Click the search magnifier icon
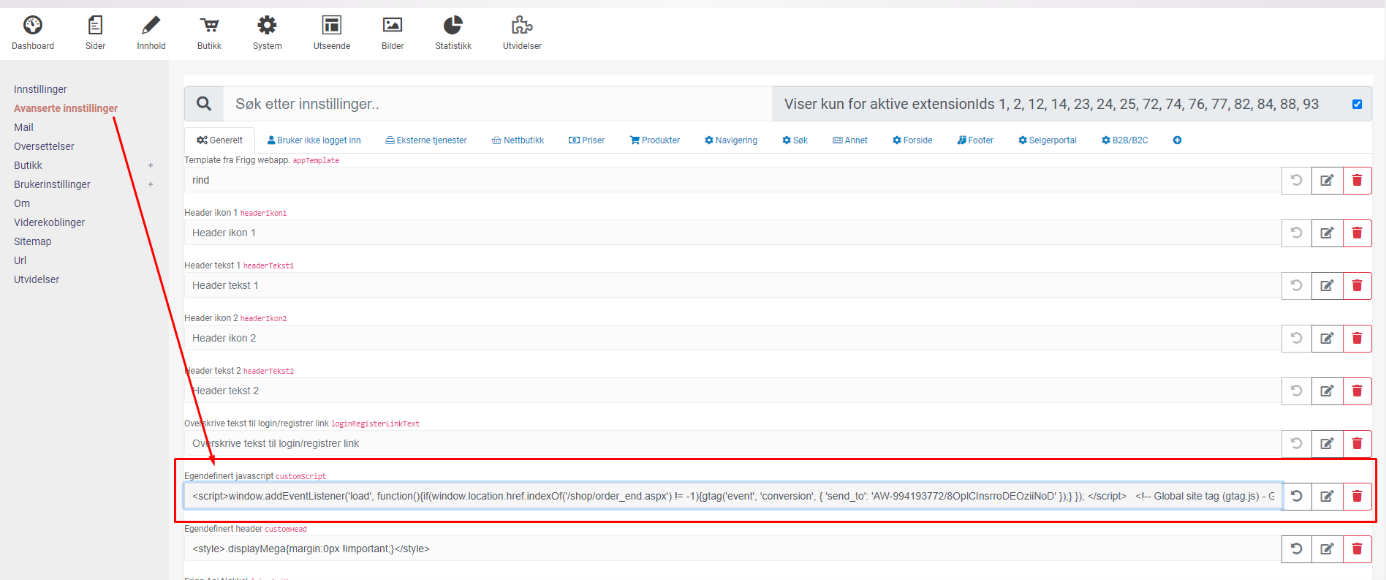 pyautogui.click(x=204, y=104)
